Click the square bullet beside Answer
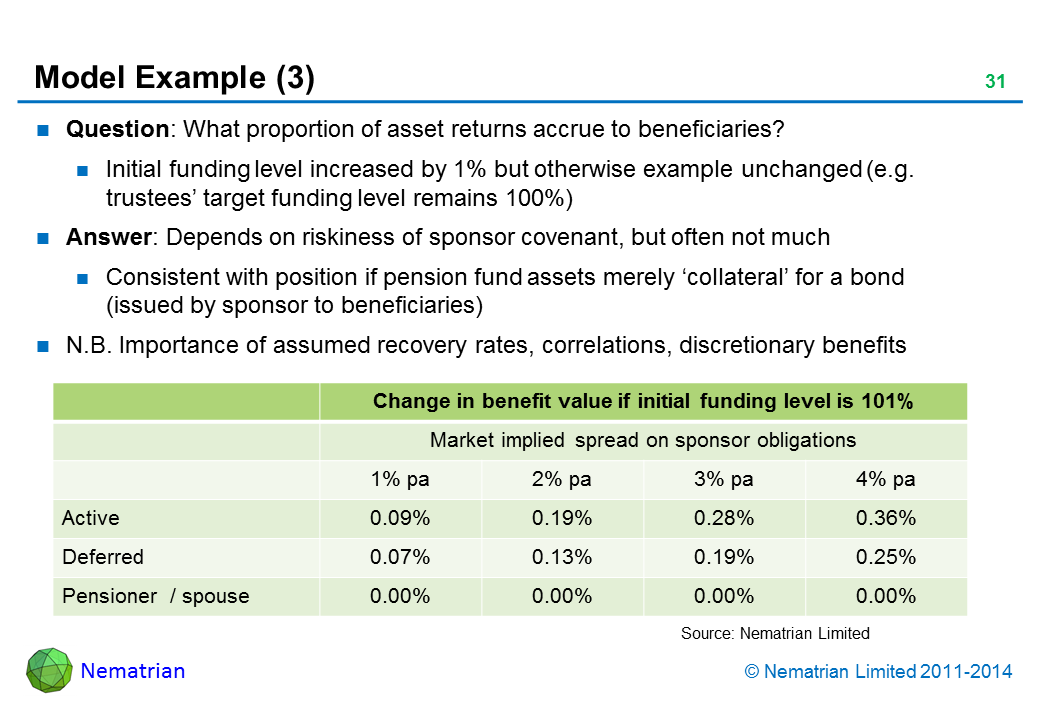This screenshot has height=720, width=1040. point(45,238)
